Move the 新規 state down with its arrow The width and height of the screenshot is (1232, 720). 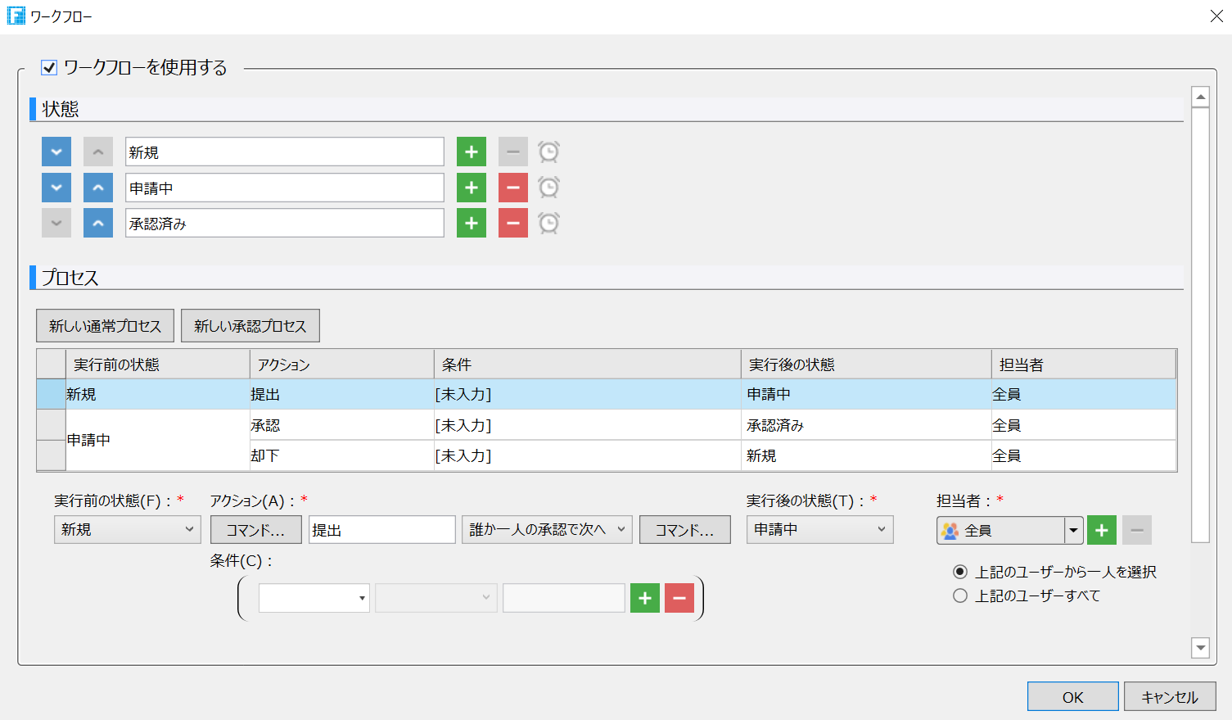(x=56, y=152)
